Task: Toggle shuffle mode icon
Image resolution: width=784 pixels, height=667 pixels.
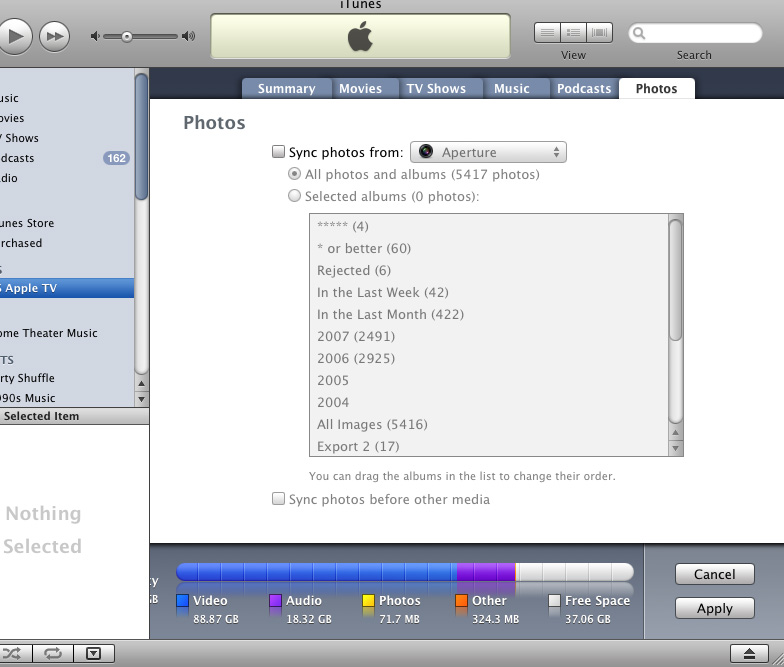Action: tap(13, 653)
